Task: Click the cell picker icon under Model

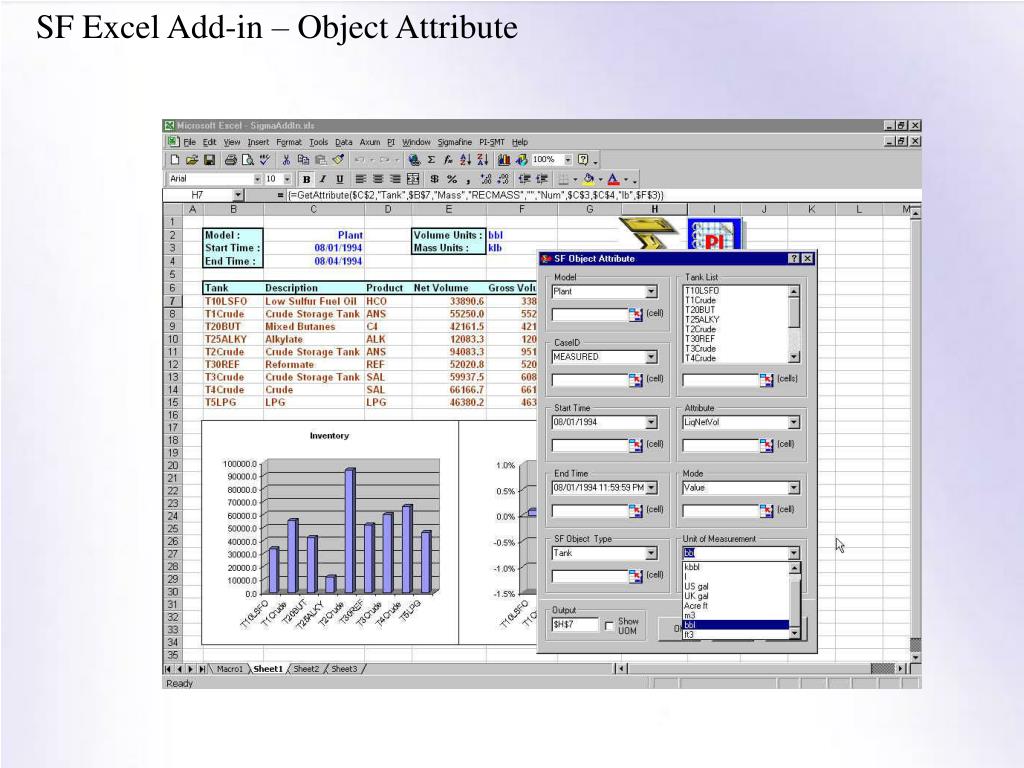Action: 635,315
